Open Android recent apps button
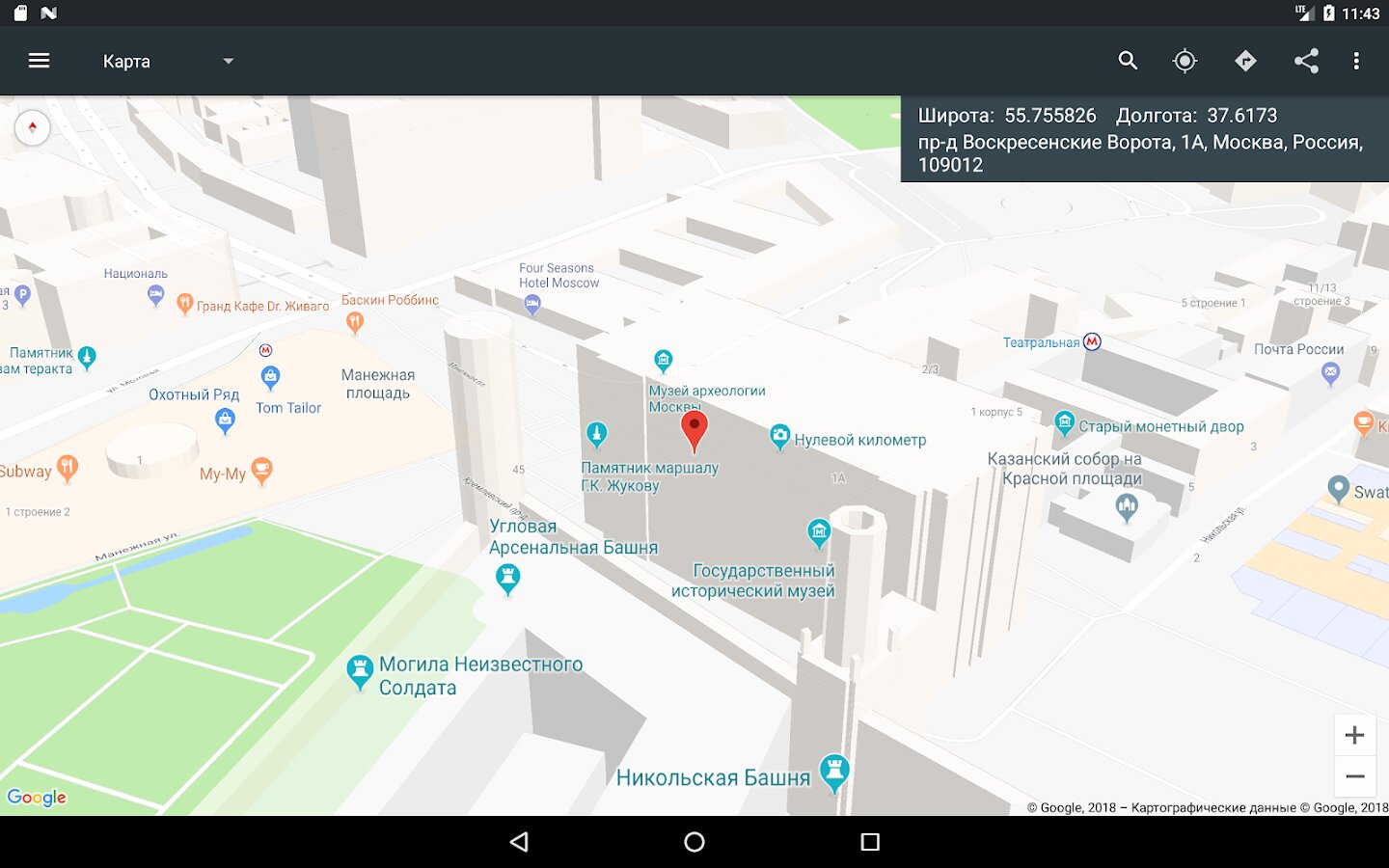The height and width of the screenshot is (868, 1389). click(870, 842)
